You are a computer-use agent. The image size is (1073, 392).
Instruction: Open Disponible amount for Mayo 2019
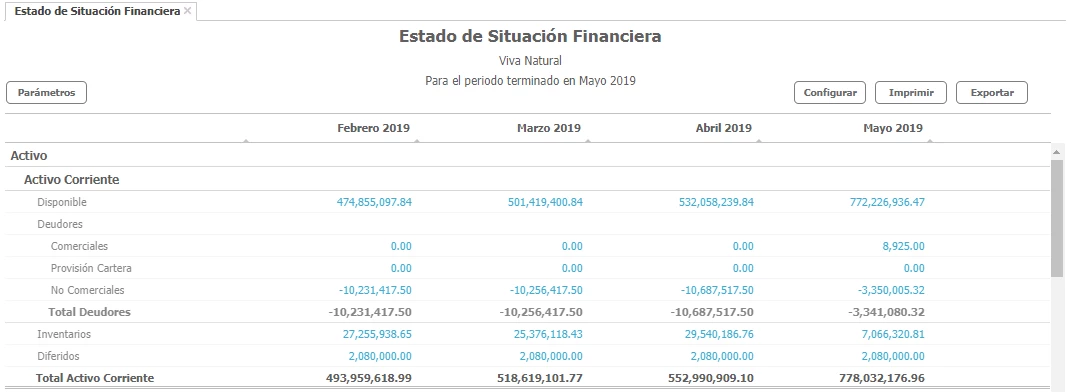tap(887, 202)
